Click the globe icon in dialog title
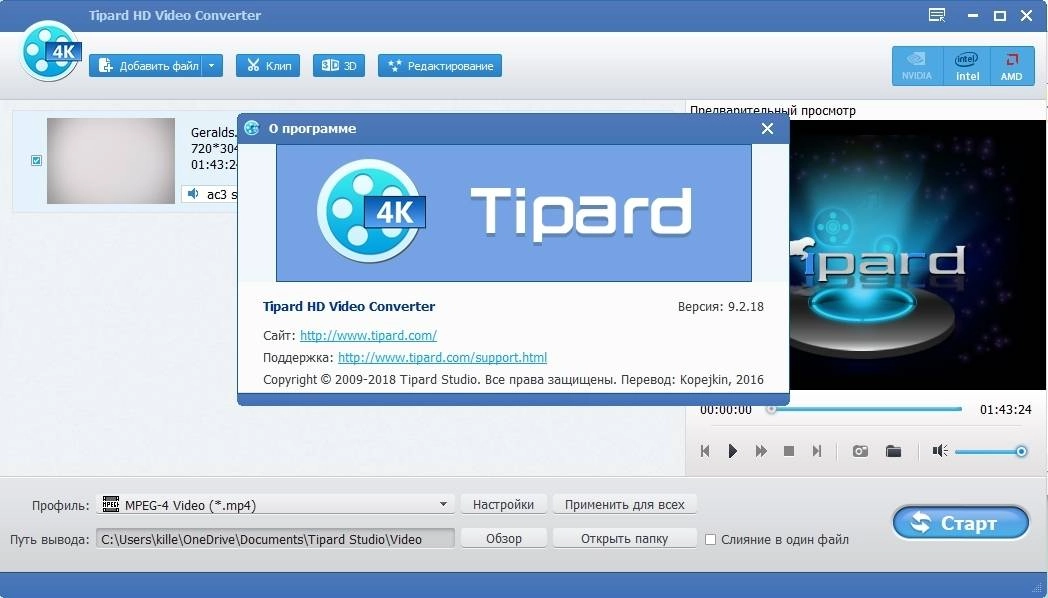This screenshot has width=1048, height=598. point(252,128)
